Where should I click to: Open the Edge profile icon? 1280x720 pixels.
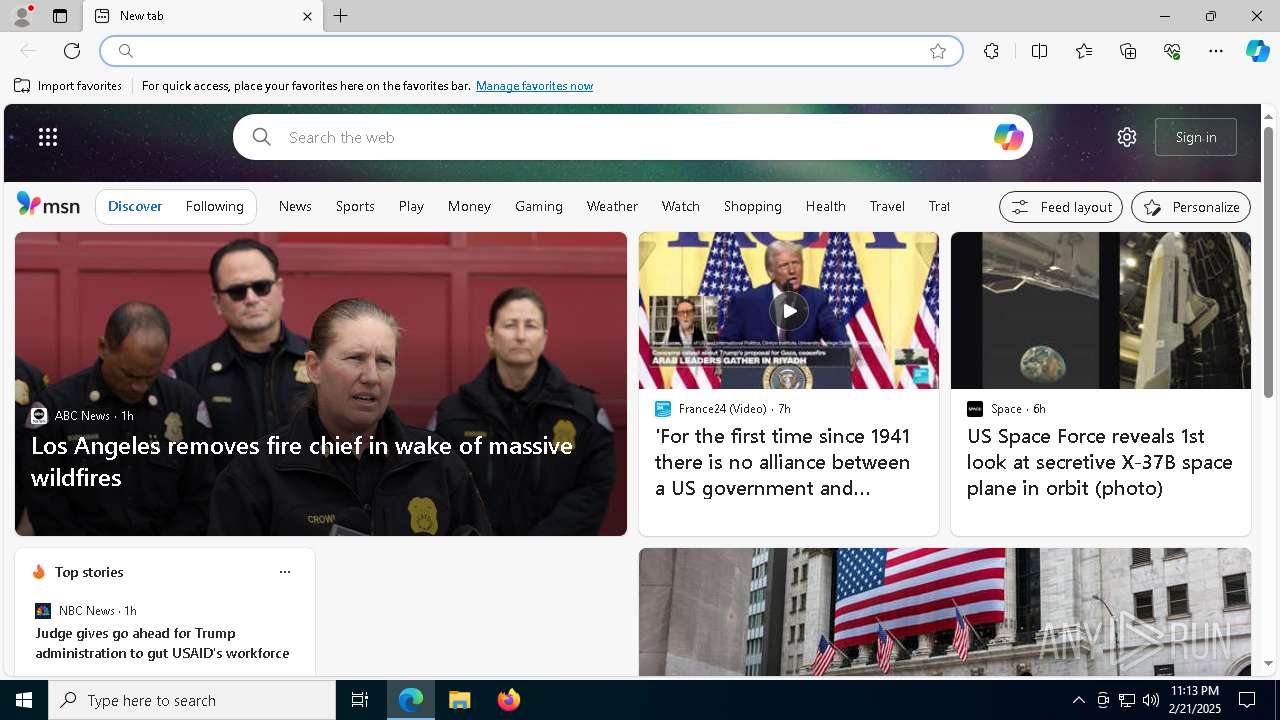(x=21, y=16)
